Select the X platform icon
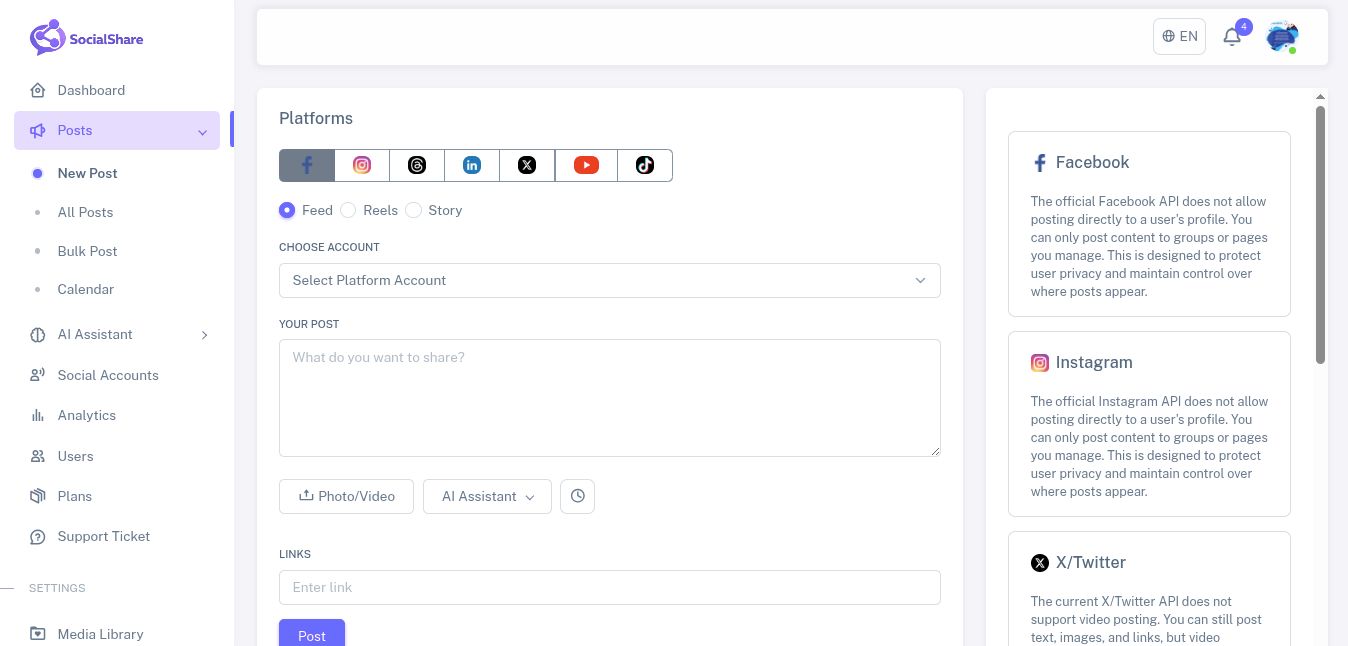This screenshot has height=646, width=1348. point(527,165)
